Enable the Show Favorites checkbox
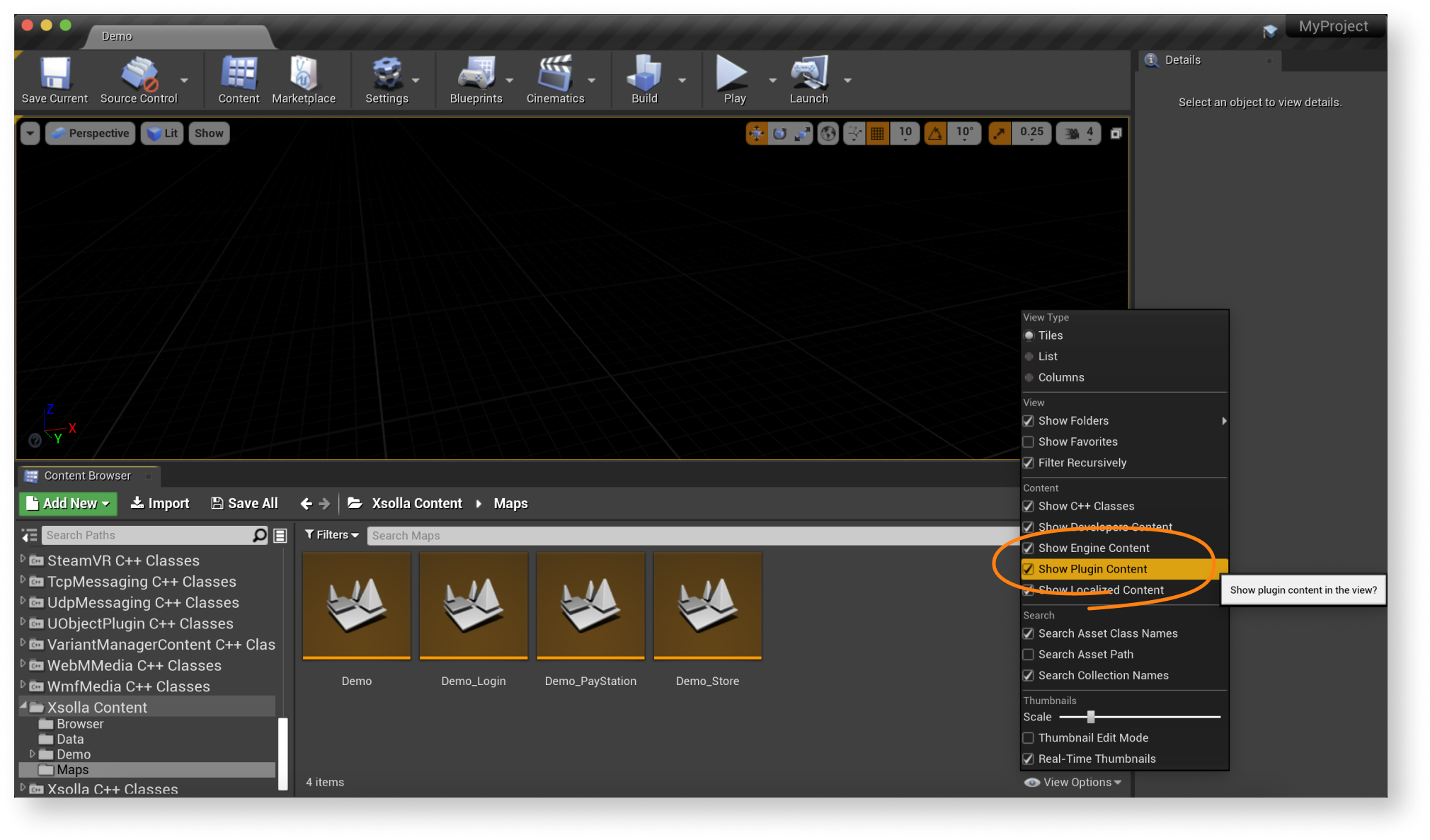Image resolution: width=1430 pixels, height=840 pixels. [x=1029, y=442]
